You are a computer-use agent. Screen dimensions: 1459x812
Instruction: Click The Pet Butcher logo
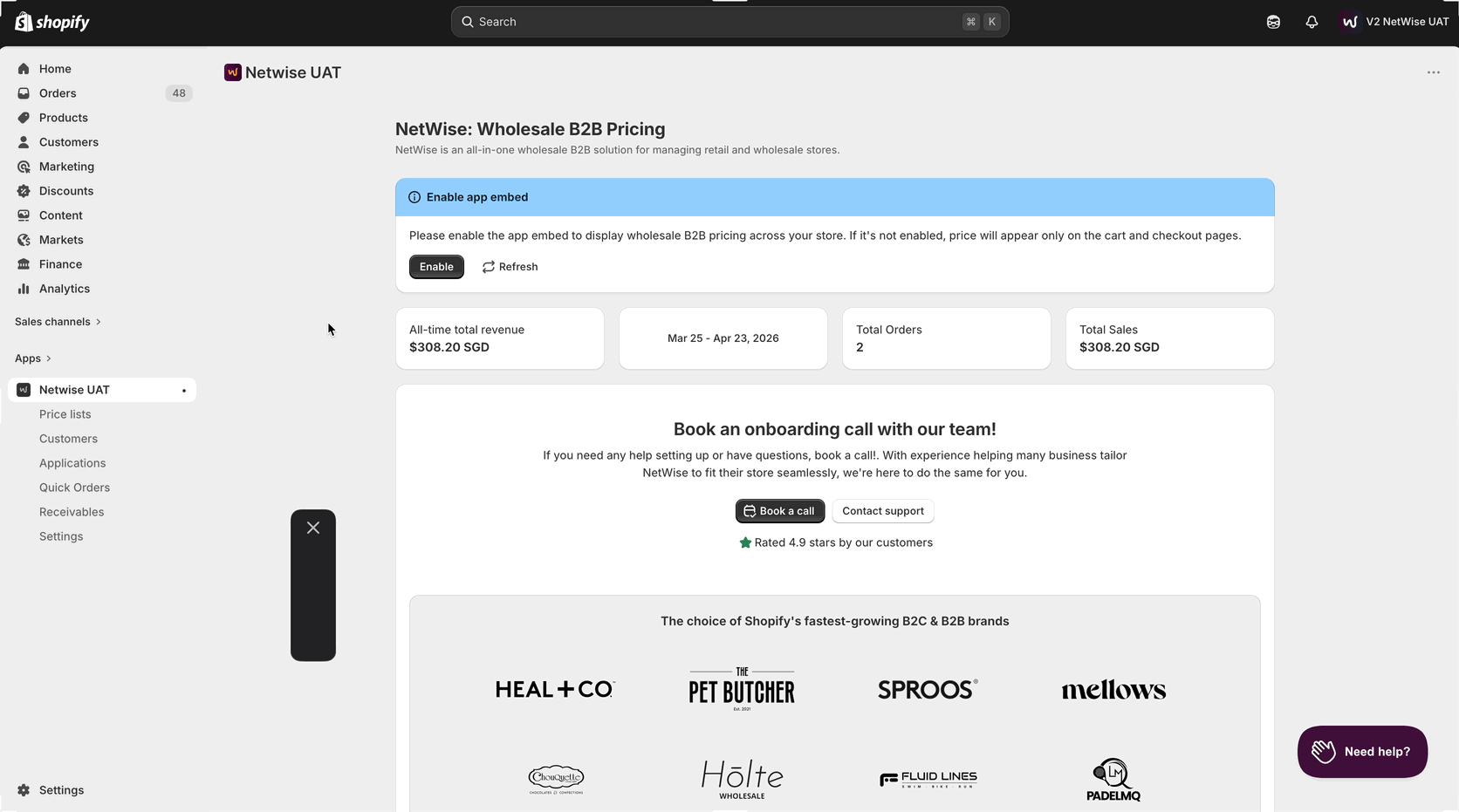[x=742, y=689]
